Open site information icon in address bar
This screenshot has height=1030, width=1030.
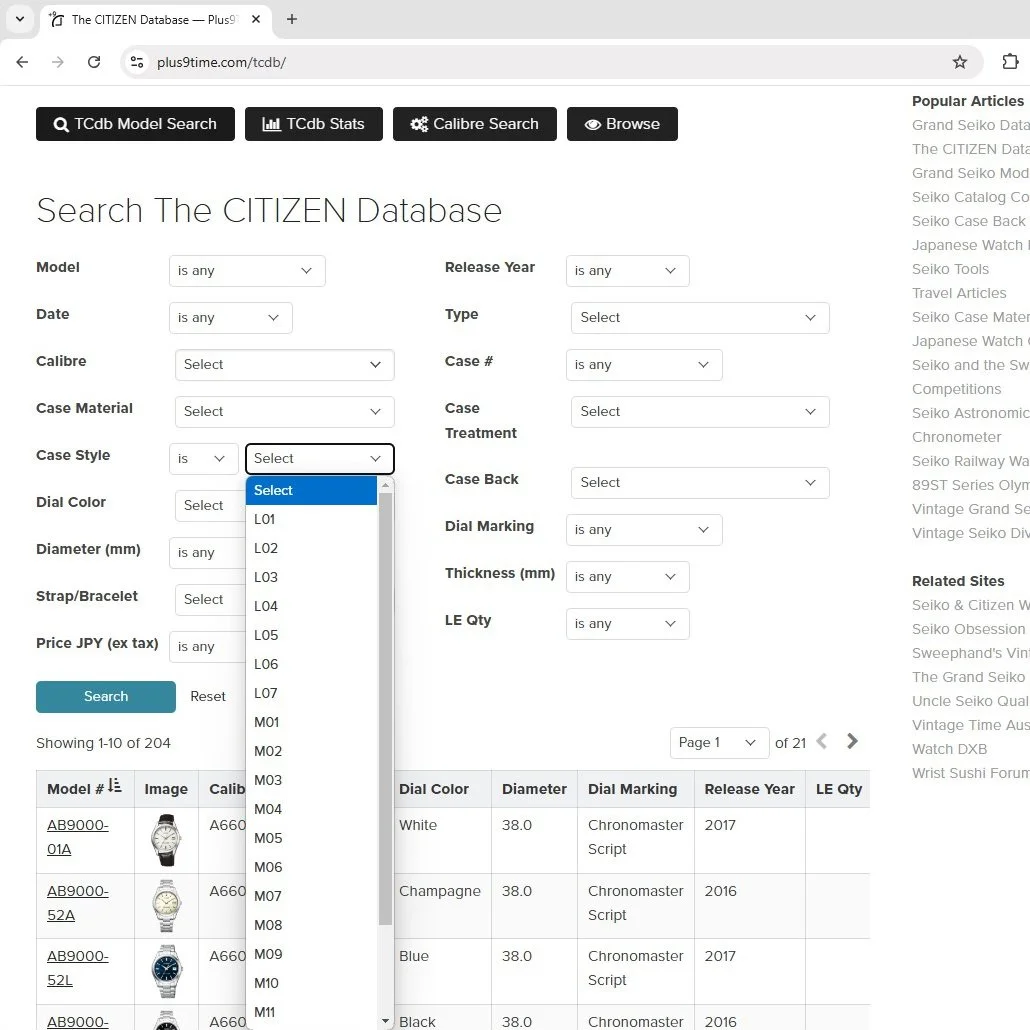click(x=137, y=62)
